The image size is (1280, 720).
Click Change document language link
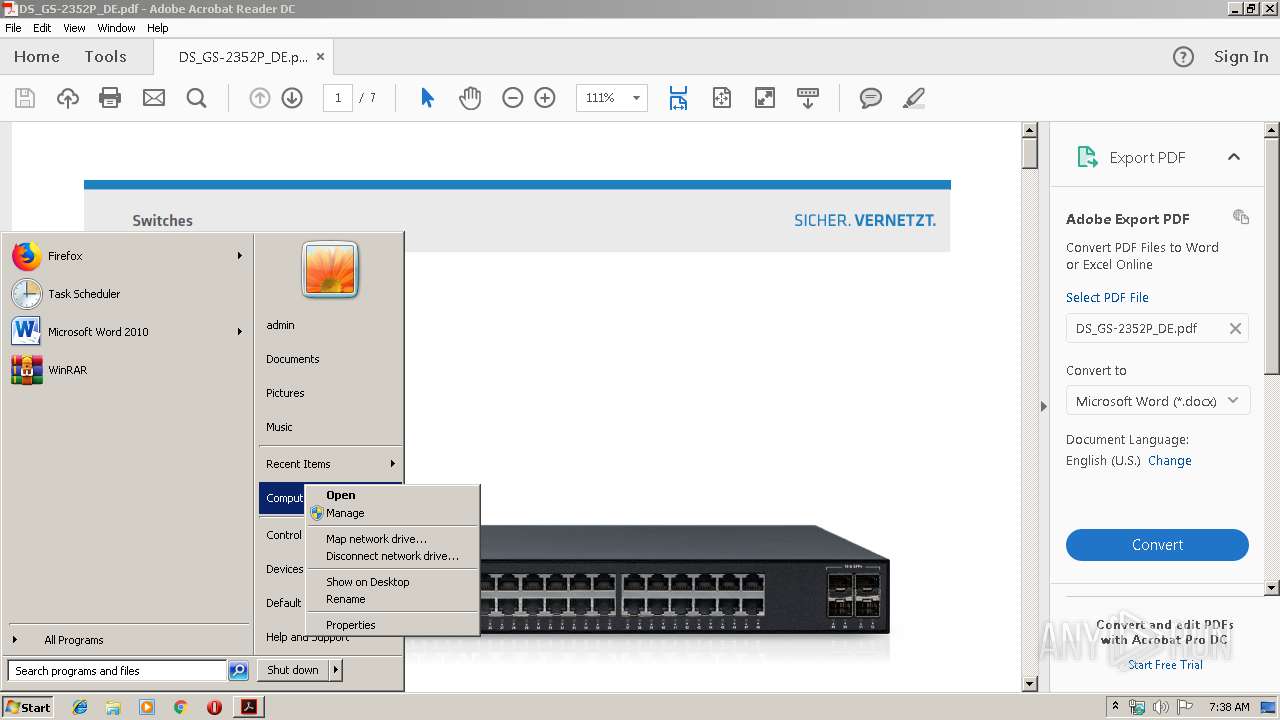point(1170,461)
